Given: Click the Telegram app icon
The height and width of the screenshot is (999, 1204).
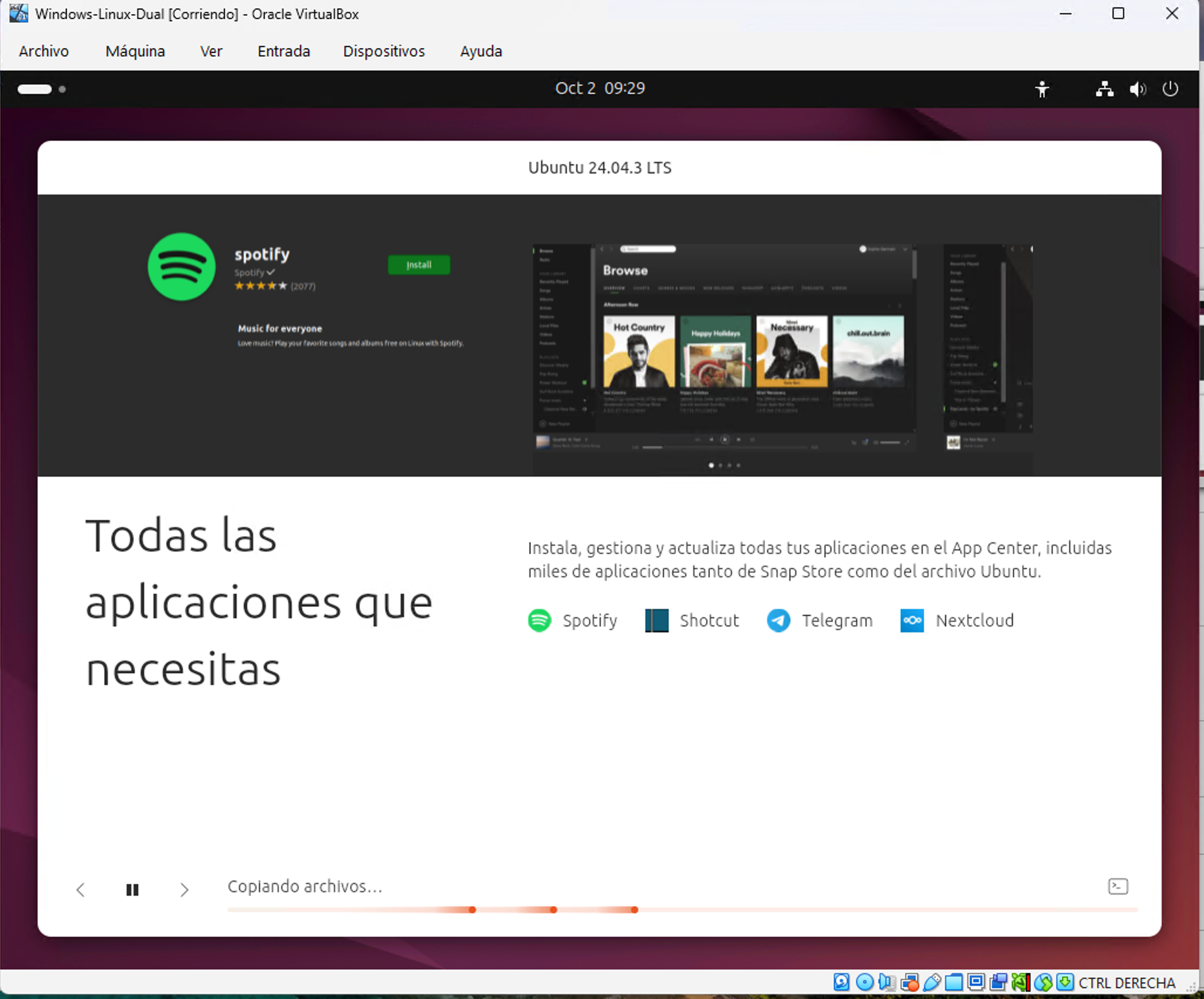Looking at the screenshot, I should 778,621.
